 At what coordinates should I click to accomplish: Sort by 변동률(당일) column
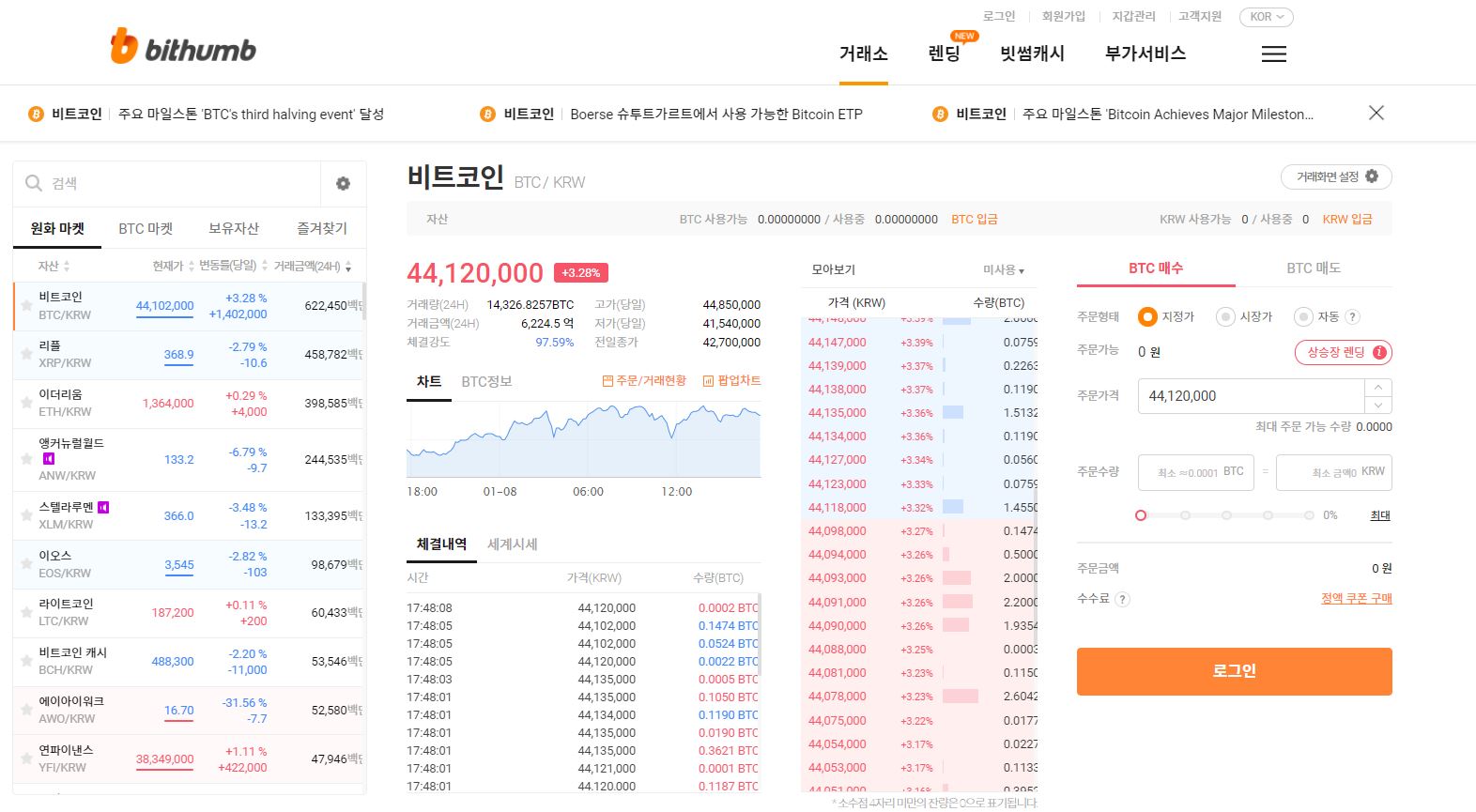[233, 267]
